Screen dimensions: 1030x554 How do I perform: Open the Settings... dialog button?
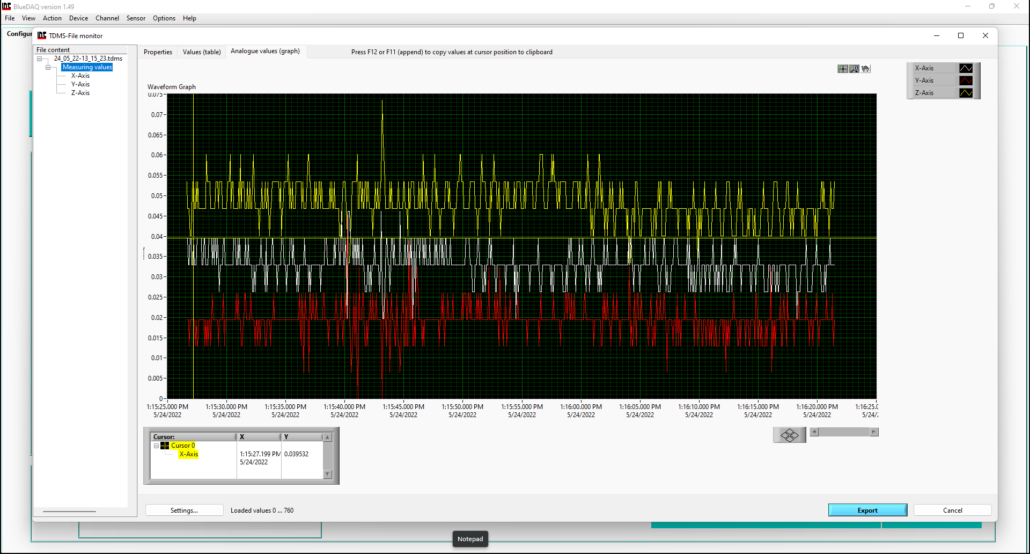point(184,510)
